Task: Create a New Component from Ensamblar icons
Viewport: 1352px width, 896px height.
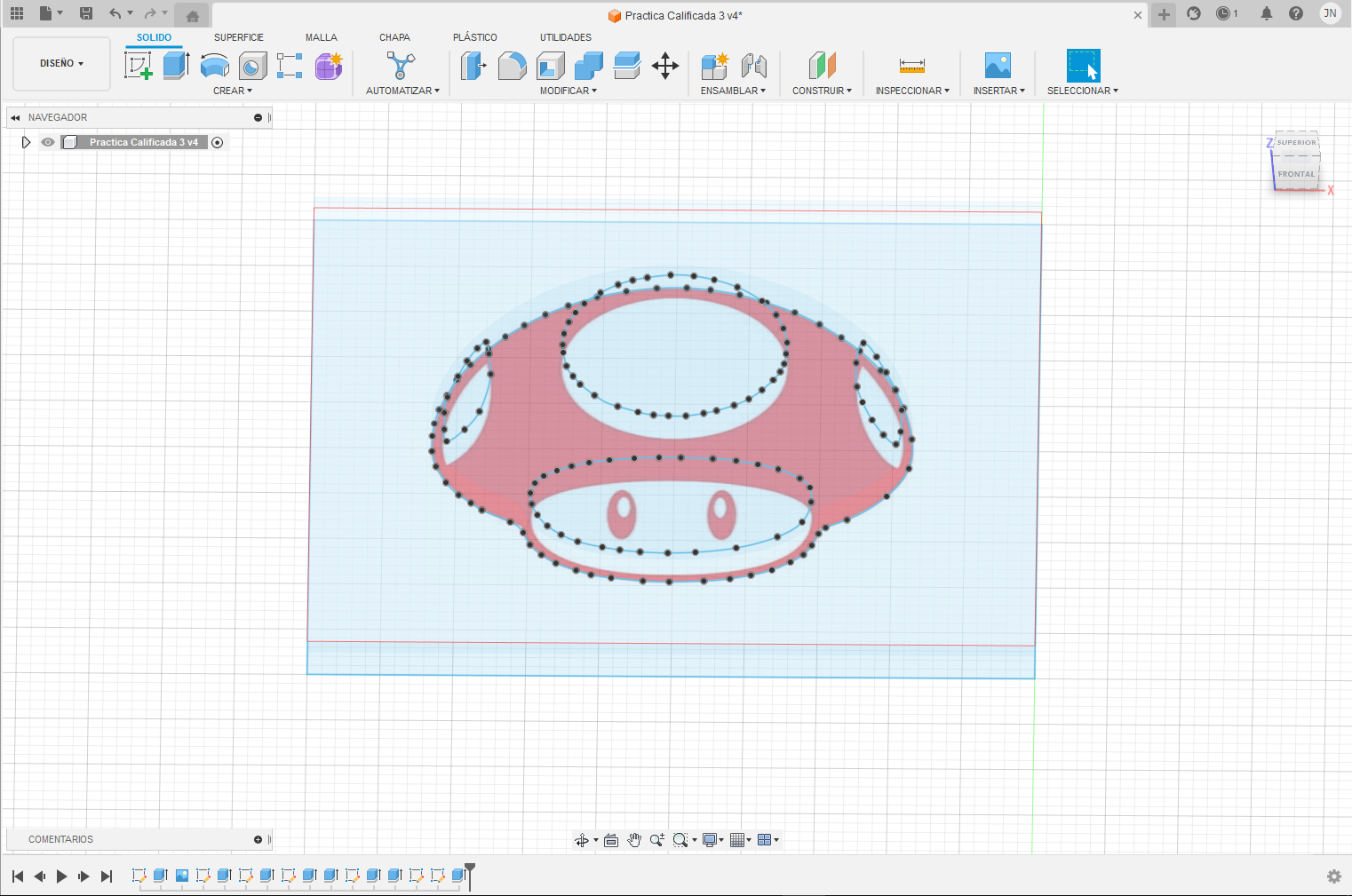Action: (x=715, y=66)
